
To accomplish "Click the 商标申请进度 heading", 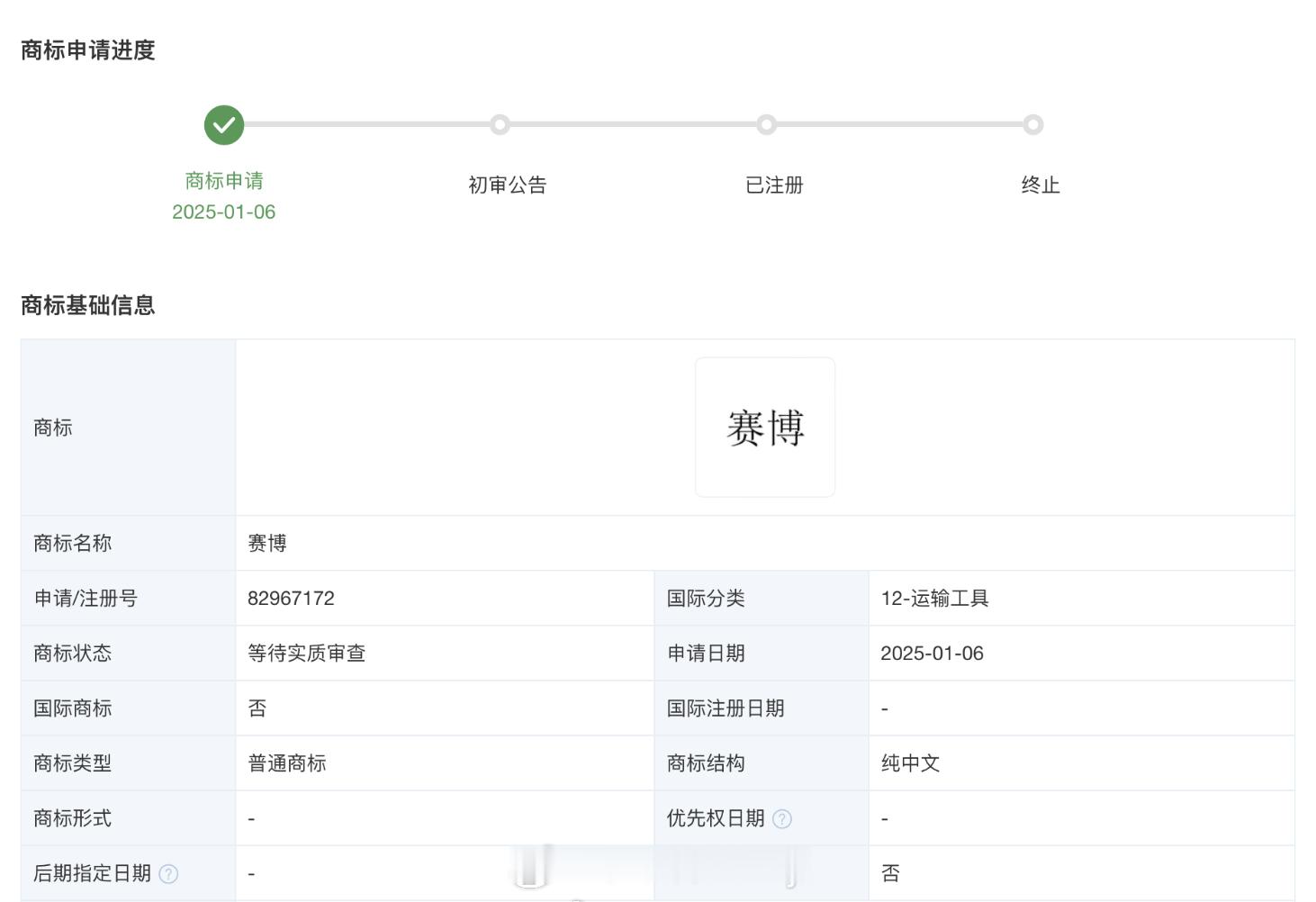I will [x=88, y=50].
